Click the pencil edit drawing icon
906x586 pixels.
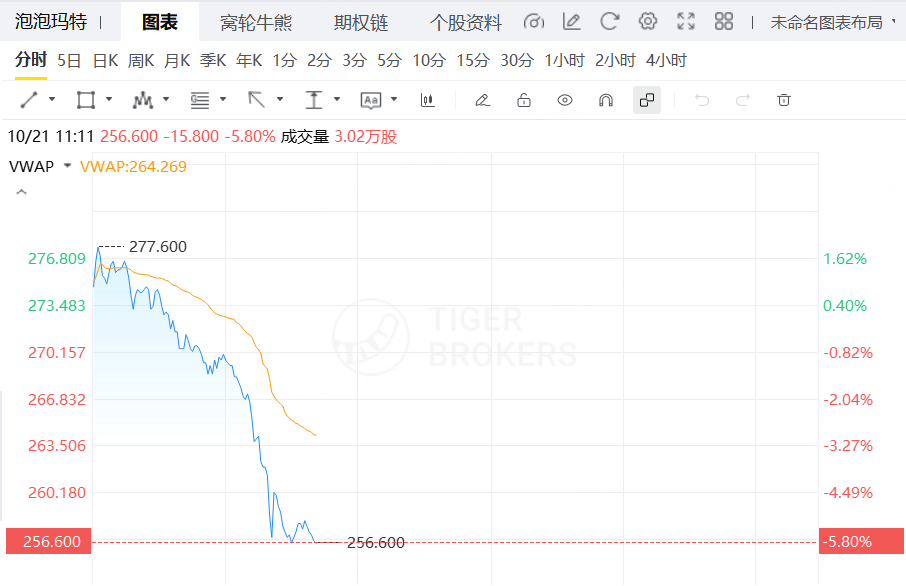[x=482, y=100]
